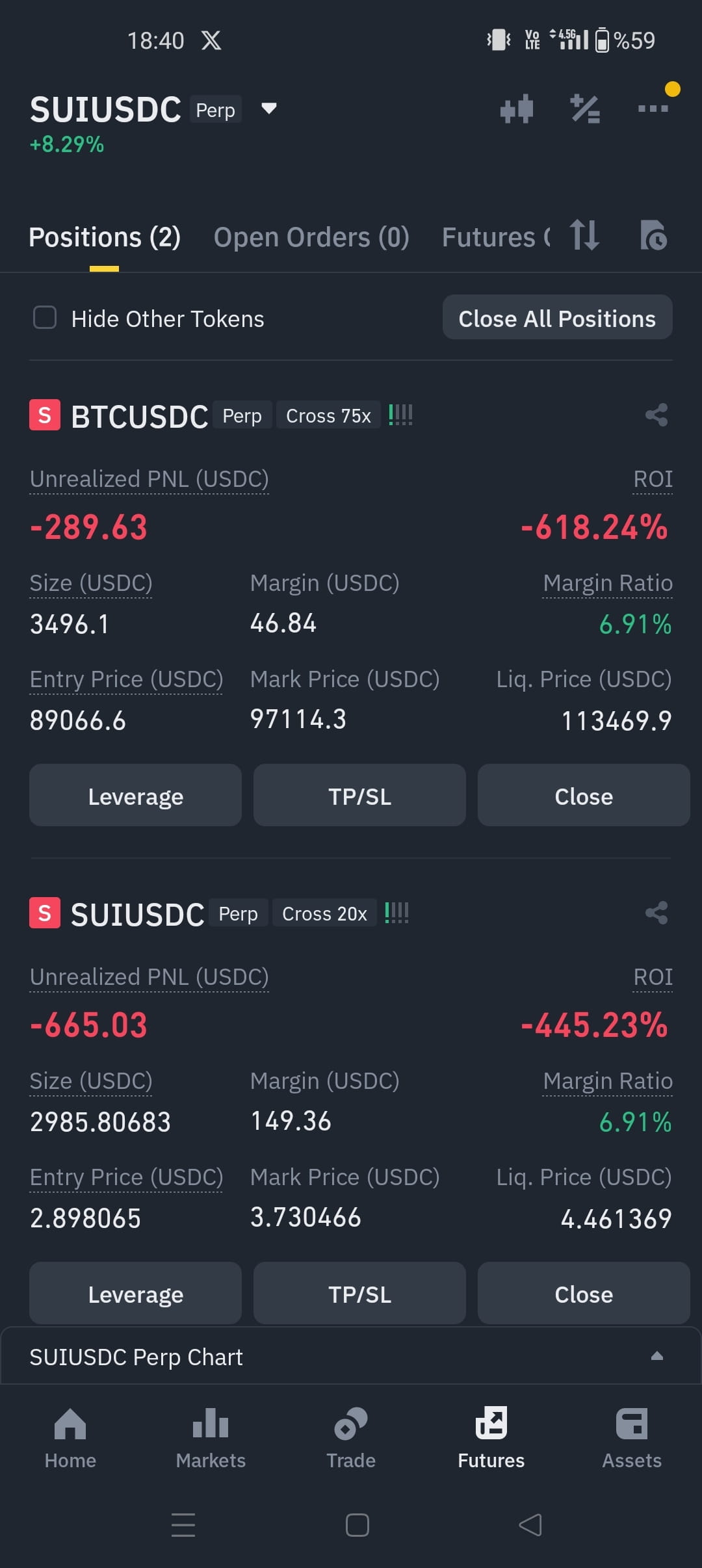Share the SUIUSDC position
The width and height of the screenshot is (702, 1568).
pos(656,913)
